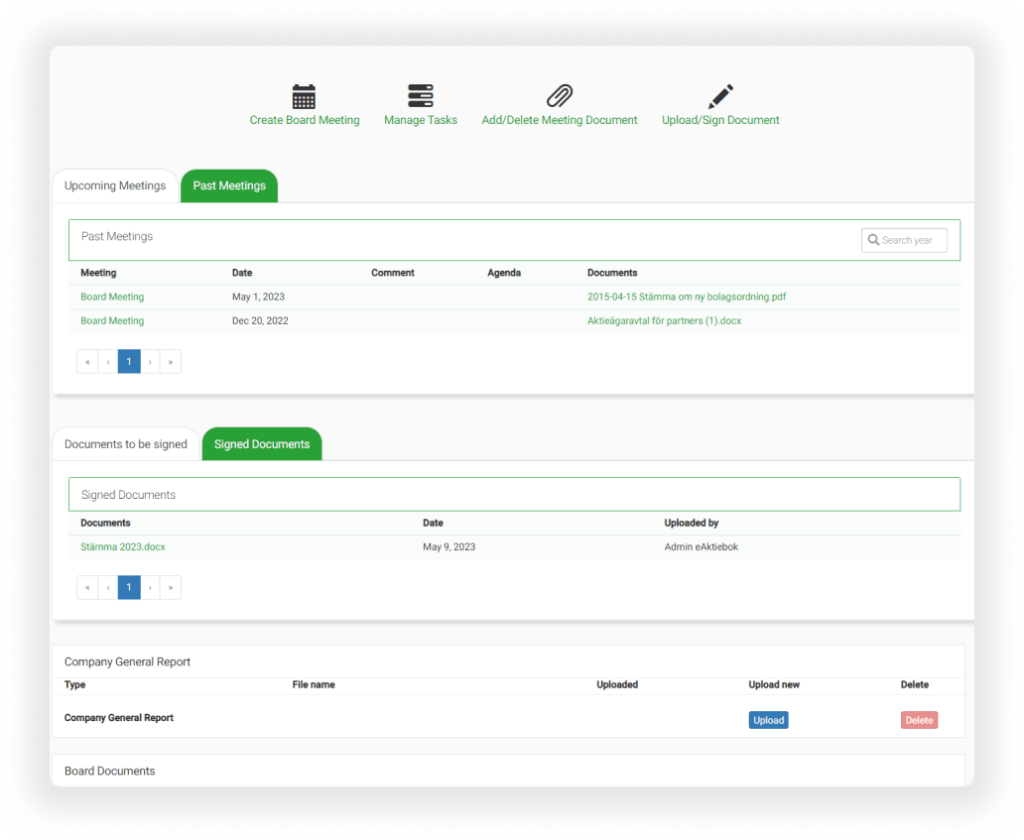Click the Manage Tasks list icon
Image resolution: width=1024 pixels, height=840 pixels.
421,95
